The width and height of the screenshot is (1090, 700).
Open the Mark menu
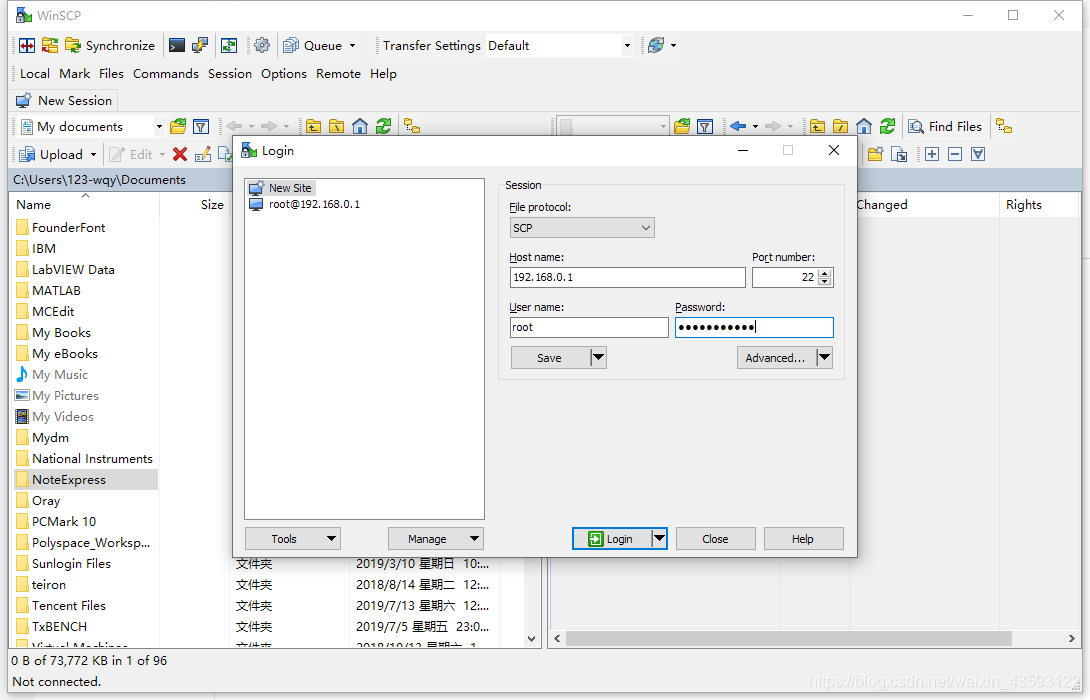(x=74, y=74)
